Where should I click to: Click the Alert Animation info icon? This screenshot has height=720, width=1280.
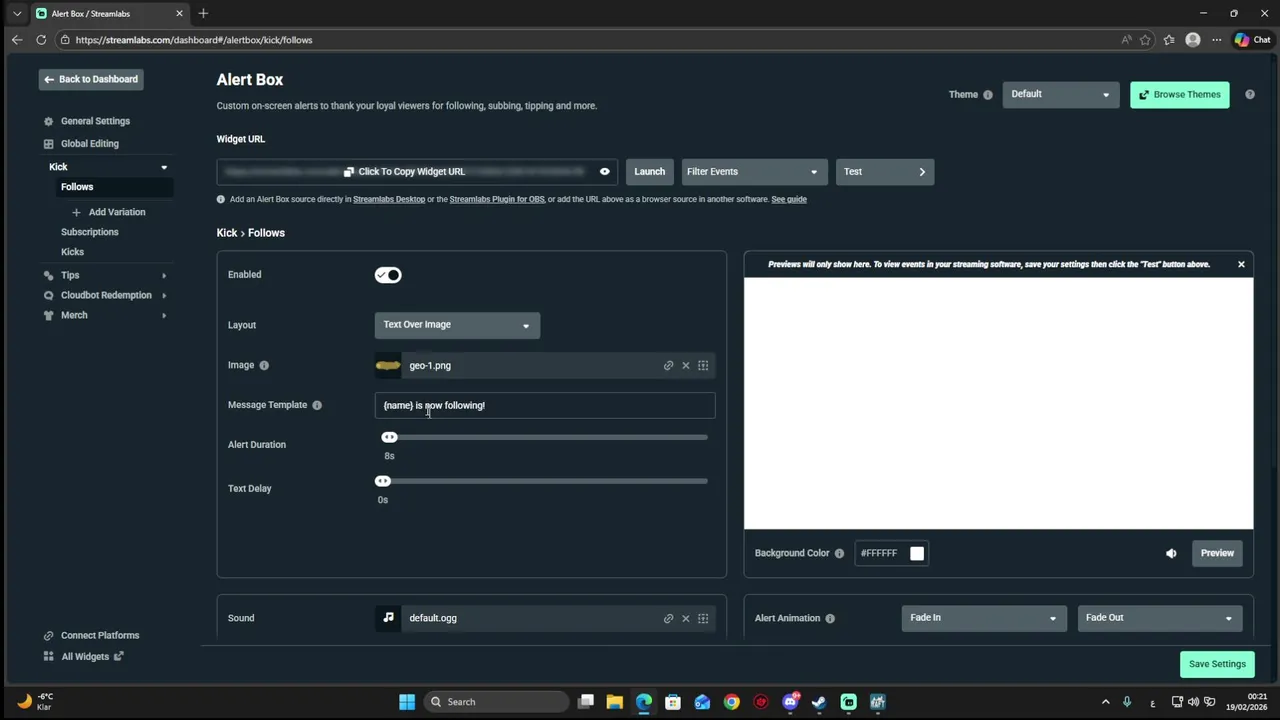pyautogui.click(x=830, y=618)
